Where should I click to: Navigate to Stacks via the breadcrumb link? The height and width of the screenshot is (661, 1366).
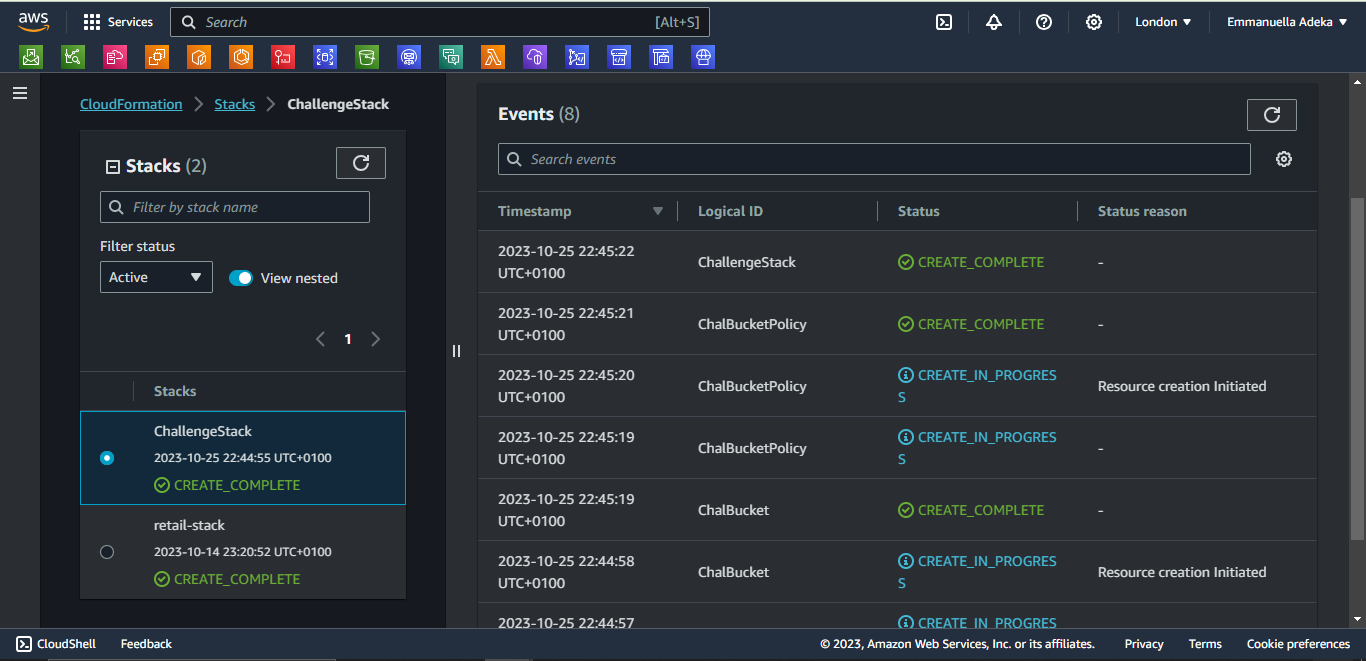234,103
